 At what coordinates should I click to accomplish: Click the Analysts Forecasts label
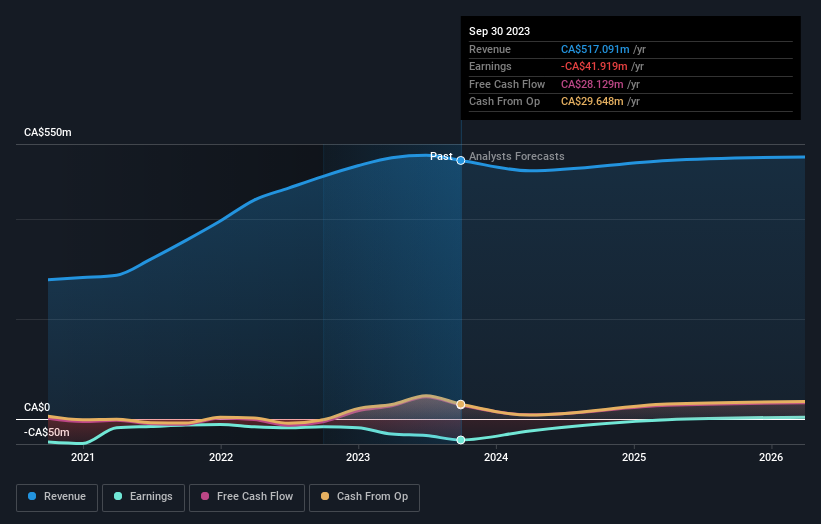coord(517,156)
